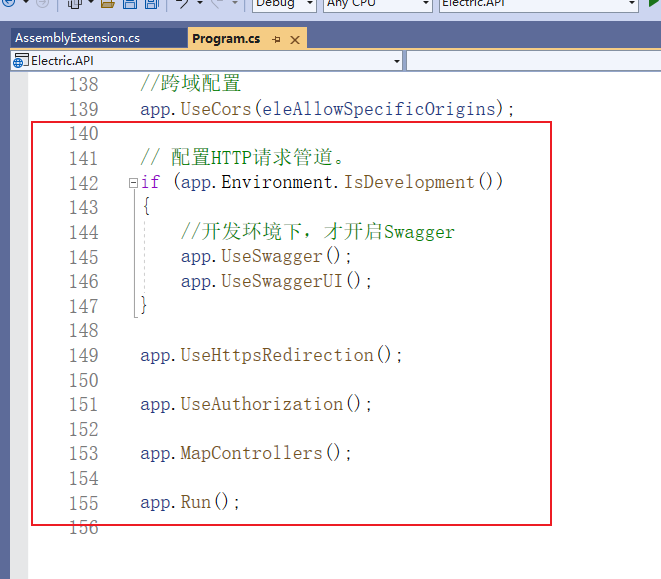Click on the app.UseSwaggerUI() code line
Screen dimensions: 661x579
[276, 281]
